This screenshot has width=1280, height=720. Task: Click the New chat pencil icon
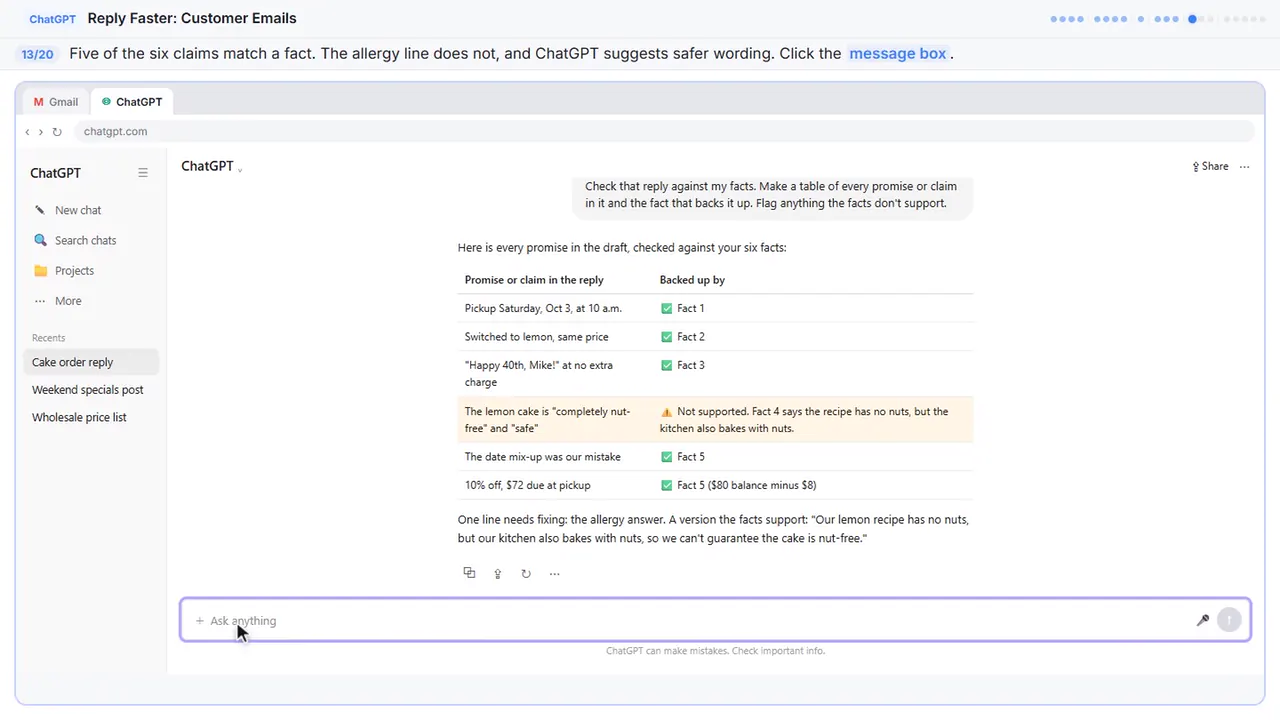(x=40, y=210)
